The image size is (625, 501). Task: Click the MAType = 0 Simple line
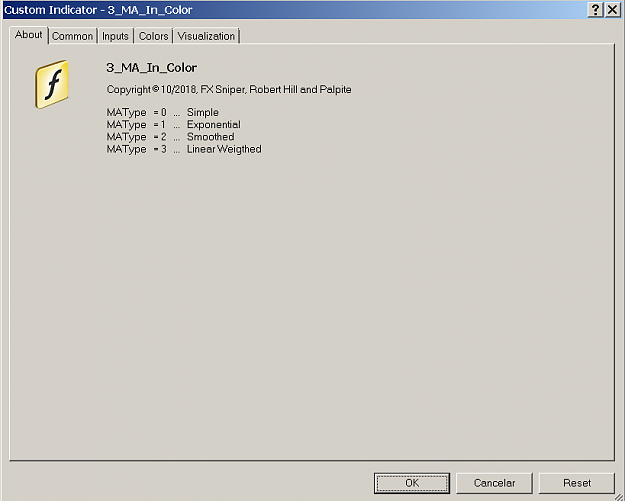click(x=162, y=112)
